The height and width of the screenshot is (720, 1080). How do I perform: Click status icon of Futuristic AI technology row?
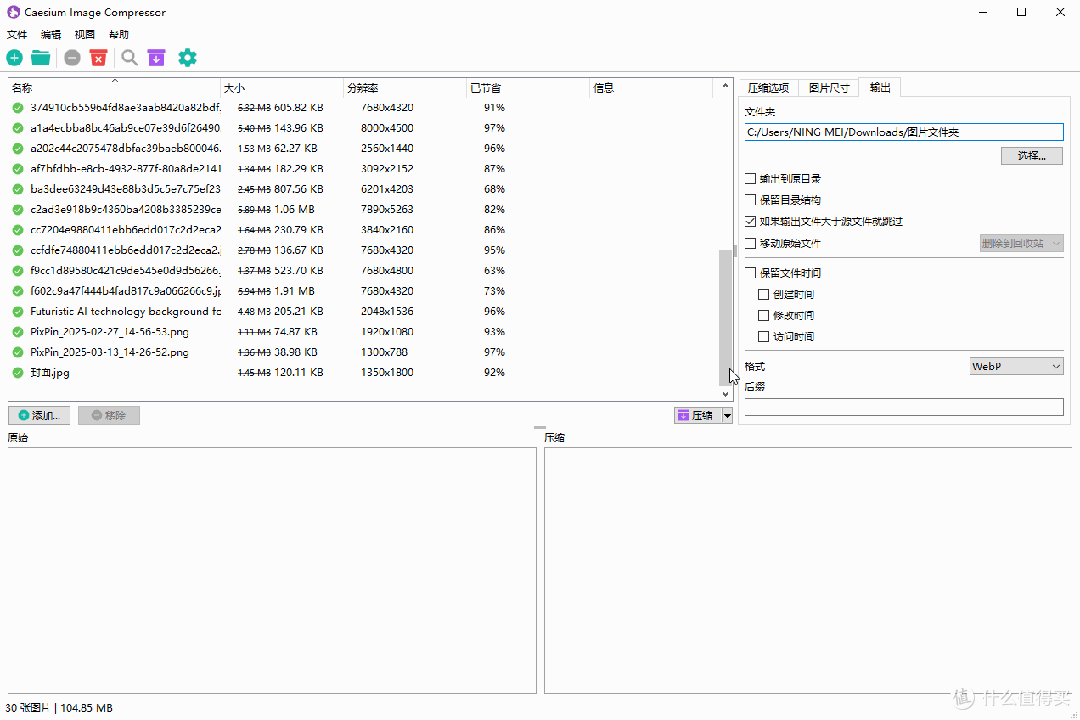pyautogui.click(x=18, y=311)
